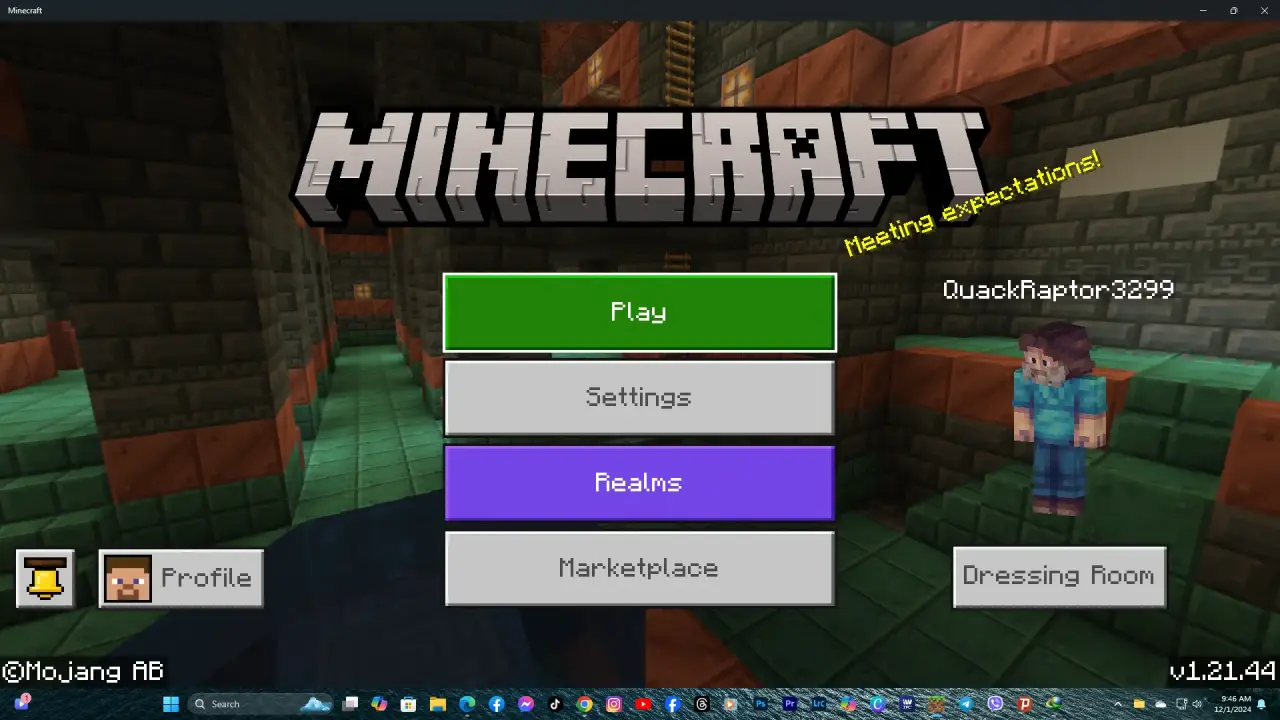Open the Settings menu
This screenshot has width=1280, height=720.
click(639, 398)
